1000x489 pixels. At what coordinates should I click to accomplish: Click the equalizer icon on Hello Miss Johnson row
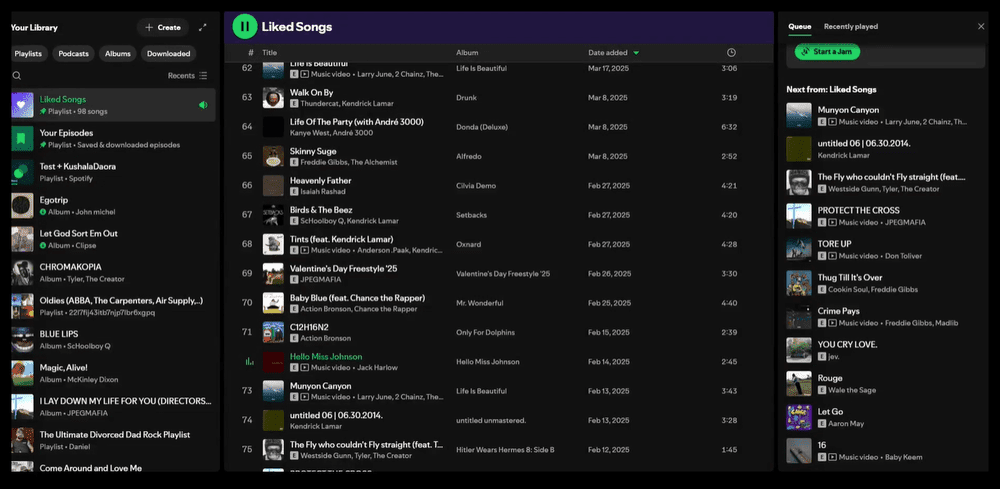coord(249,361)
